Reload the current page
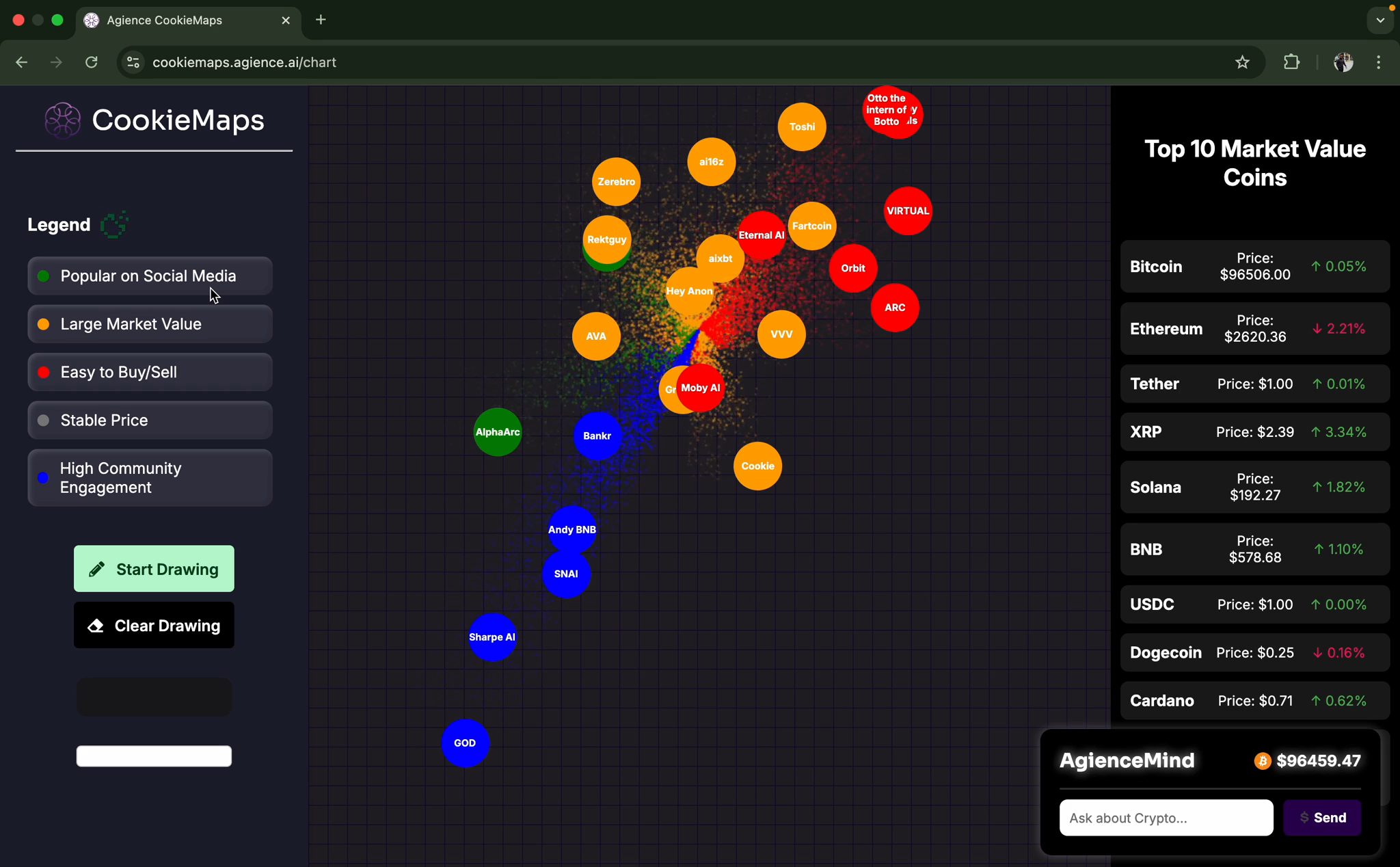 pos(92,62)
